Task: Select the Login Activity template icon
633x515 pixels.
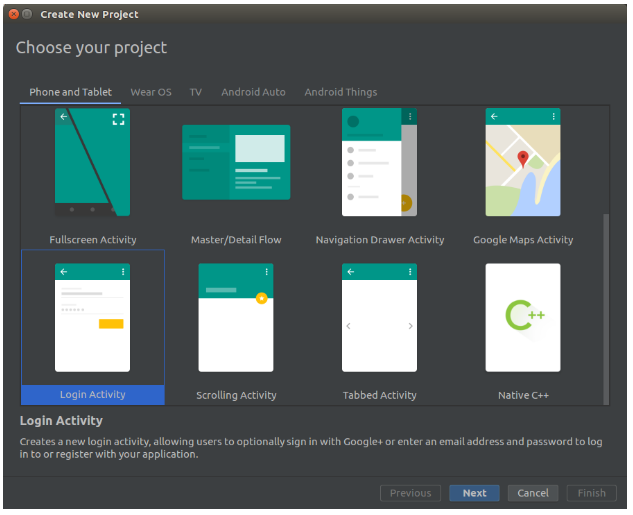Action: [x=92, y=318]
